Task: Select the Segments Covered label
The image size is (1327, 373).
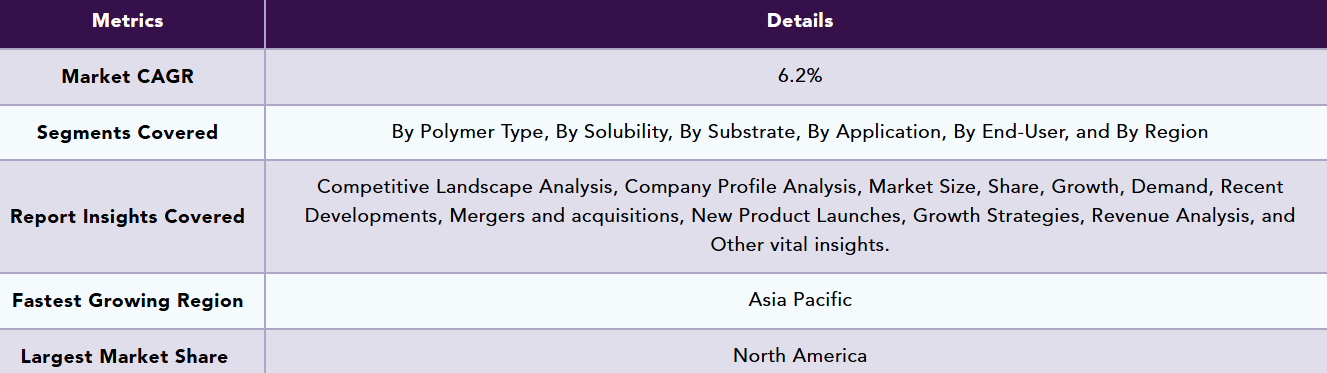Action: tap(127, 132)
